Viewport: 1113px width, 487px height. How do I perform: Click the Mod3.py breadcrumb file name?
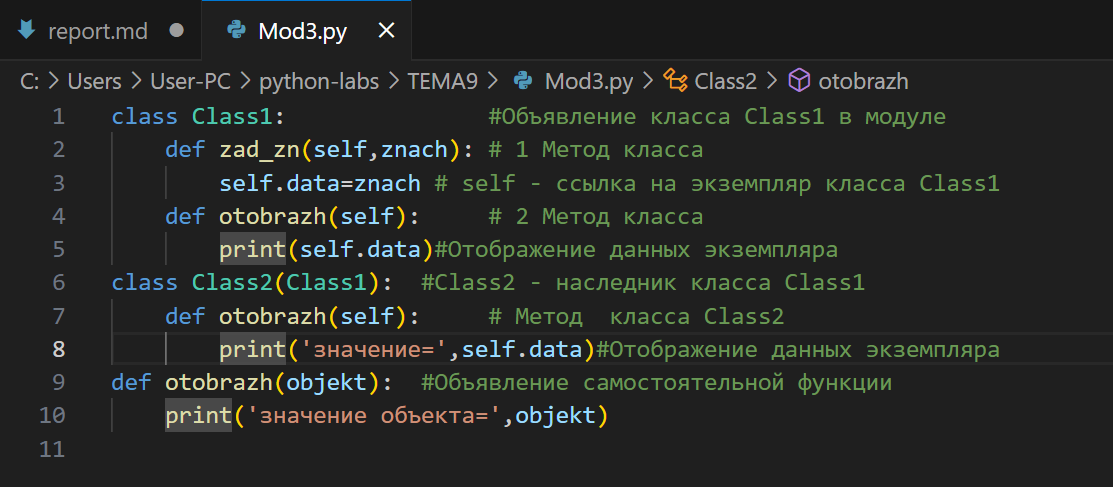point(588,81)
